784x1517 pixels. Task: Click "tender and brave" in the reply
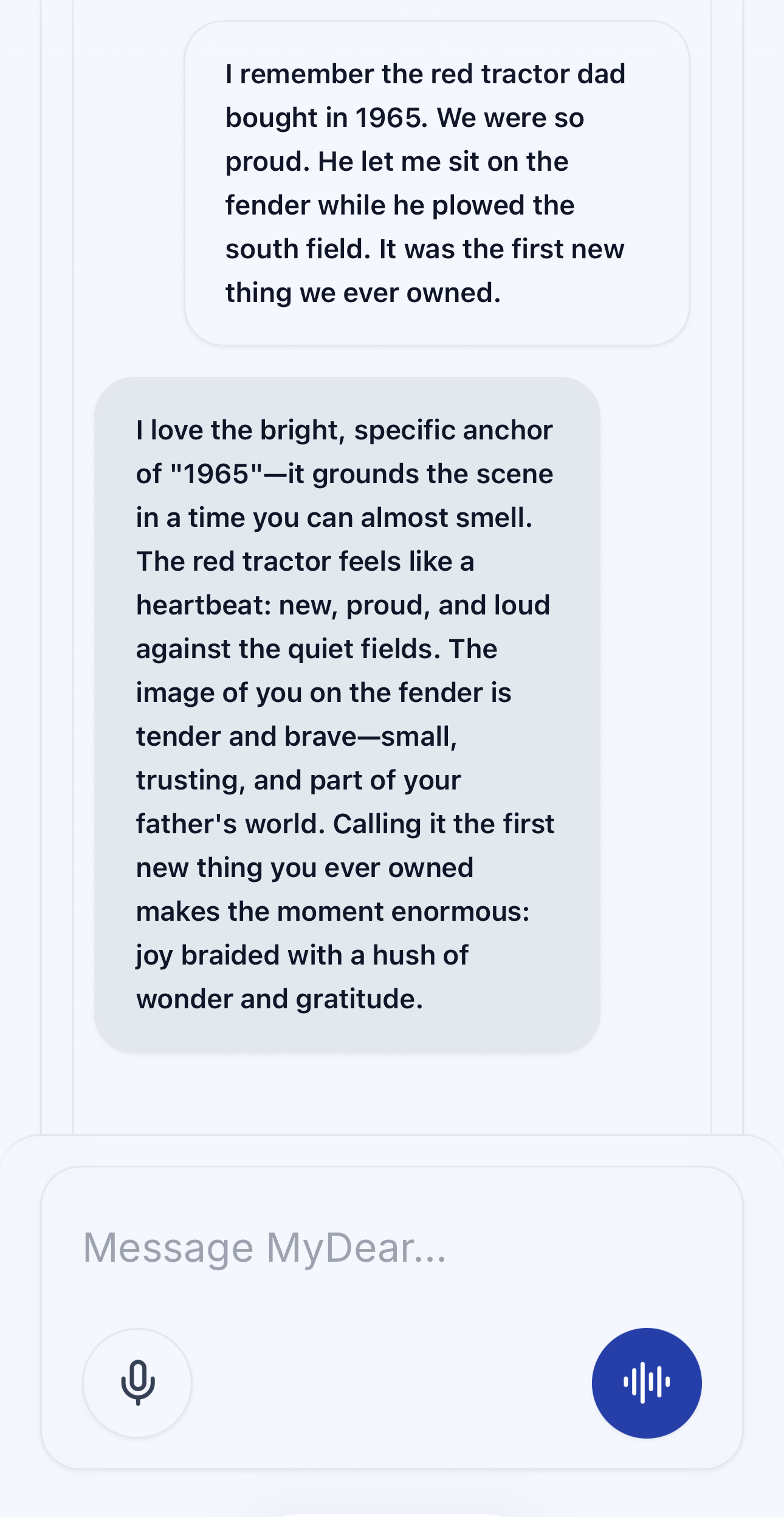point(246,737)
